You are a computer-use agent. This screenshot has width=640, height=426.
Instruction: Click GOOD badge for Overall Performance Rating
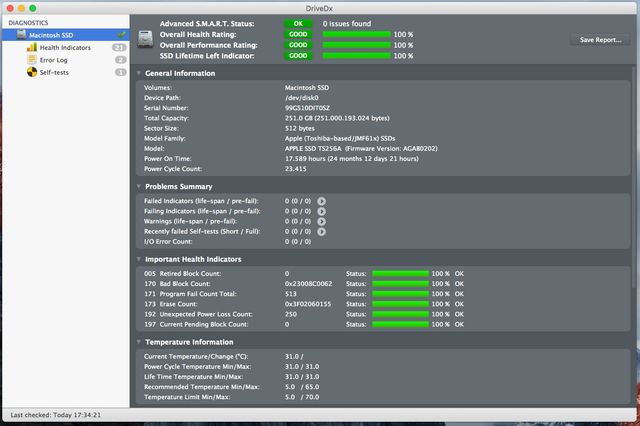(x=298, y=45)
